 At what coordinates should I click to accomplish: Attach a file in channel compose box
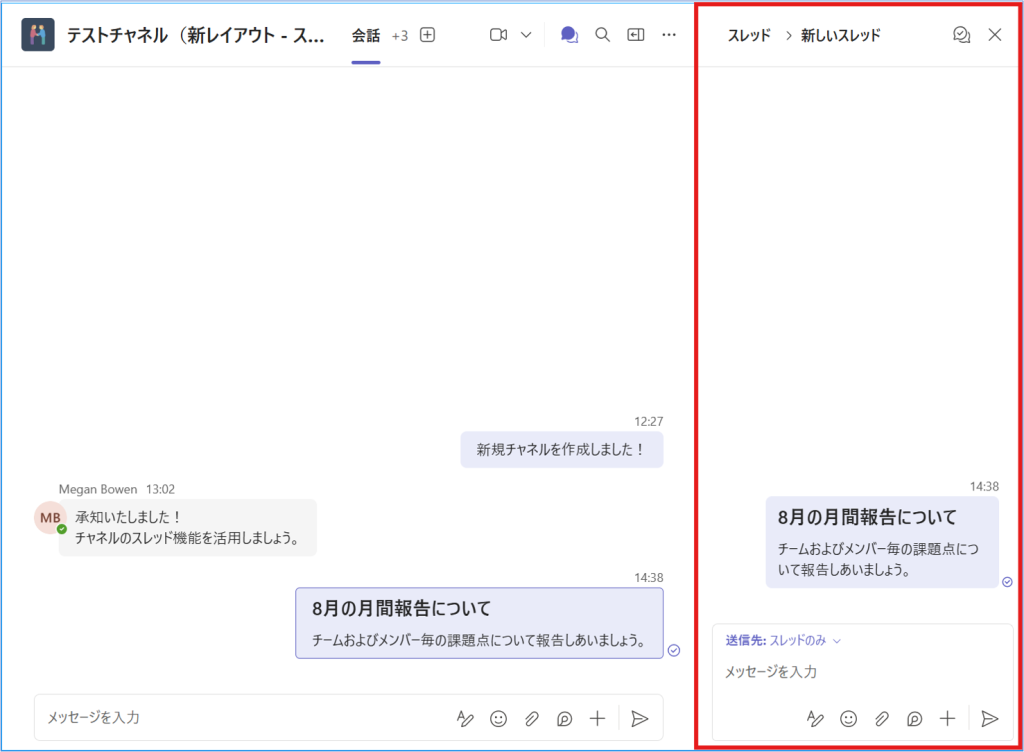(532, 719)
